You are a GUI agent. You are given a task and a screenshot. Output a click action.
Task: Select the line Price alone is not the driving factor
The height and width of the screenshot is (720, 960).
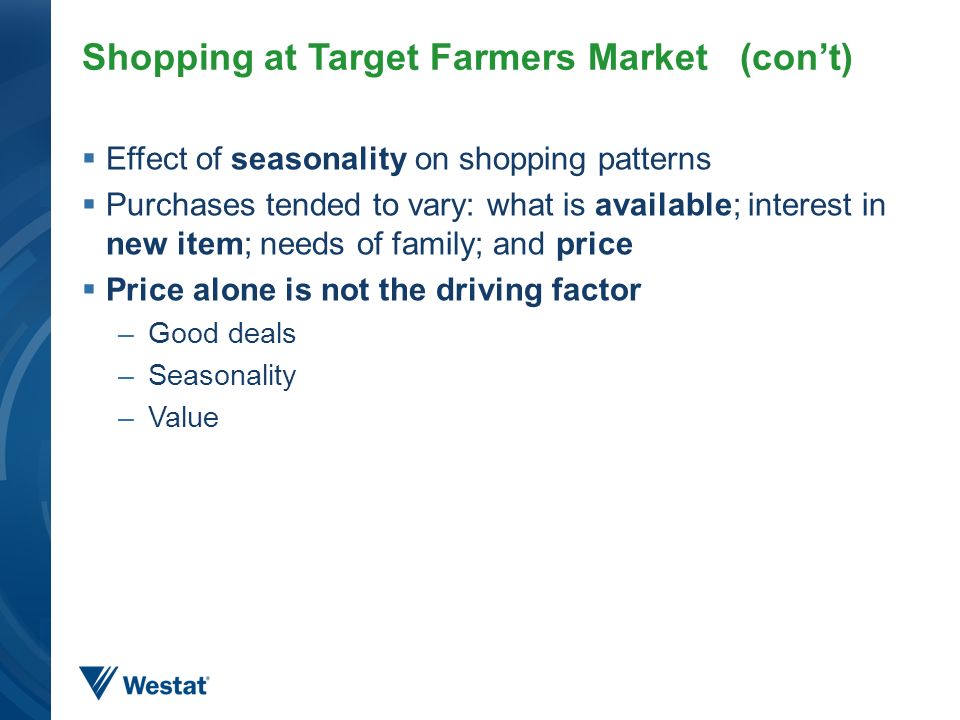pos(373,290)
